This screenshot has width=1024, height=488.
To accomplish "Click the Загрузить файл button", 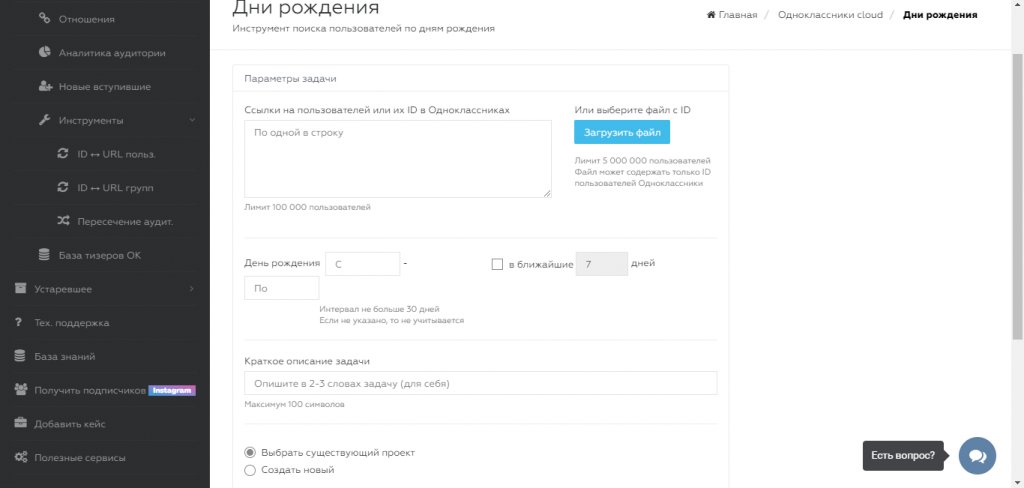I will pos(622,132).
